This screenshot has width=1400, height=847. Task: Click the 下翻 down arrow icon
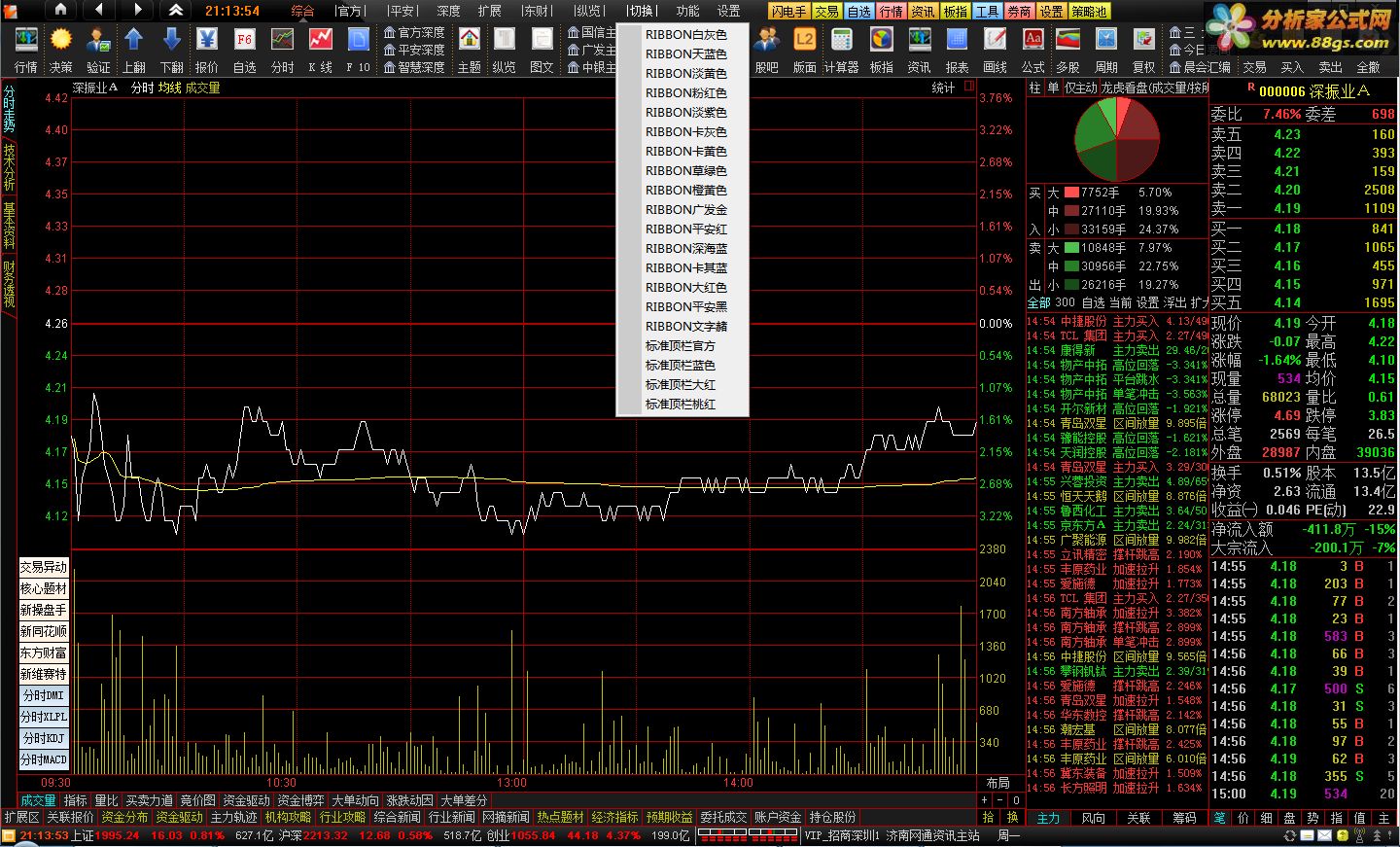pos(172,51)
